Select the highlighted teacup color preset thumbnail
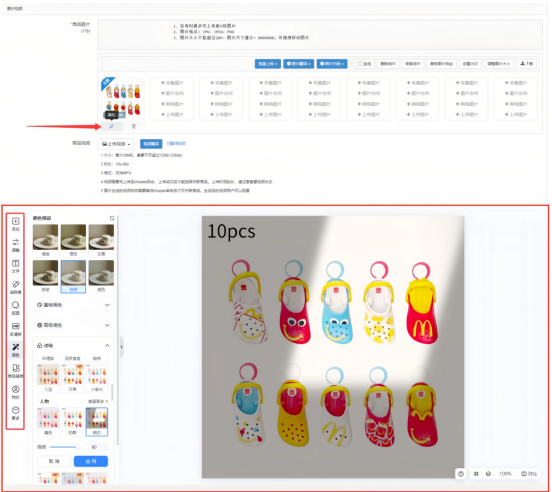Viewport: 552px width, 492px height. (x=73, y=276)
